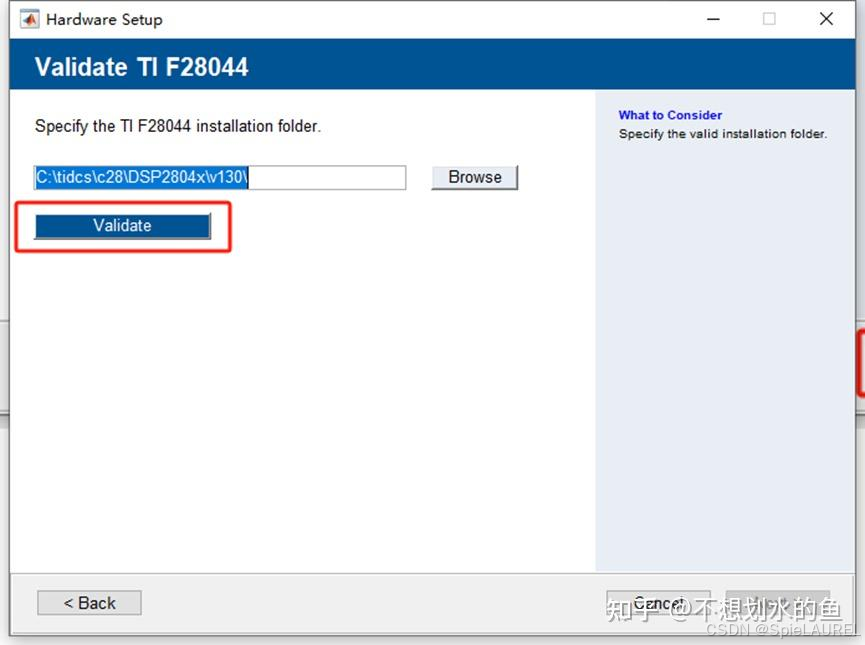The height and width of the screenshot is (645, 865).
Task: Cancel the Hardware Setup wizard
Action: (x=658, y=603)
